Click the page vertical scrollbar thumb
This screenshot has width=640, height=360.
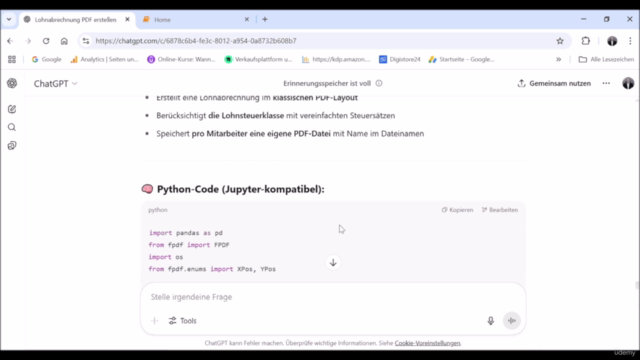point(637,285)
